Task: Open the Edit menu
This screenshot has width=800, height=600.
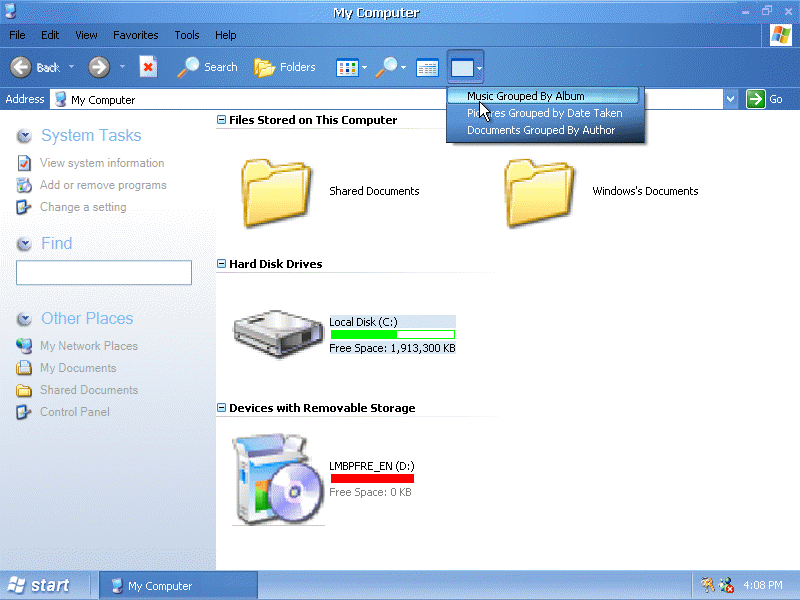Action: (x=50, y=35)
